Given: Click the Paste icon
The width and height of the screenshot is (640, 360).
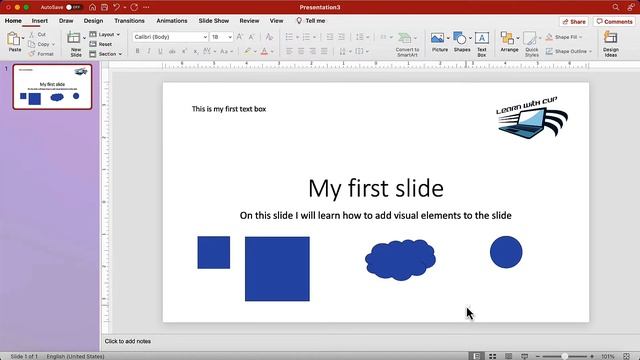Looking at the screenshot, I should click(x=13, y=39).
